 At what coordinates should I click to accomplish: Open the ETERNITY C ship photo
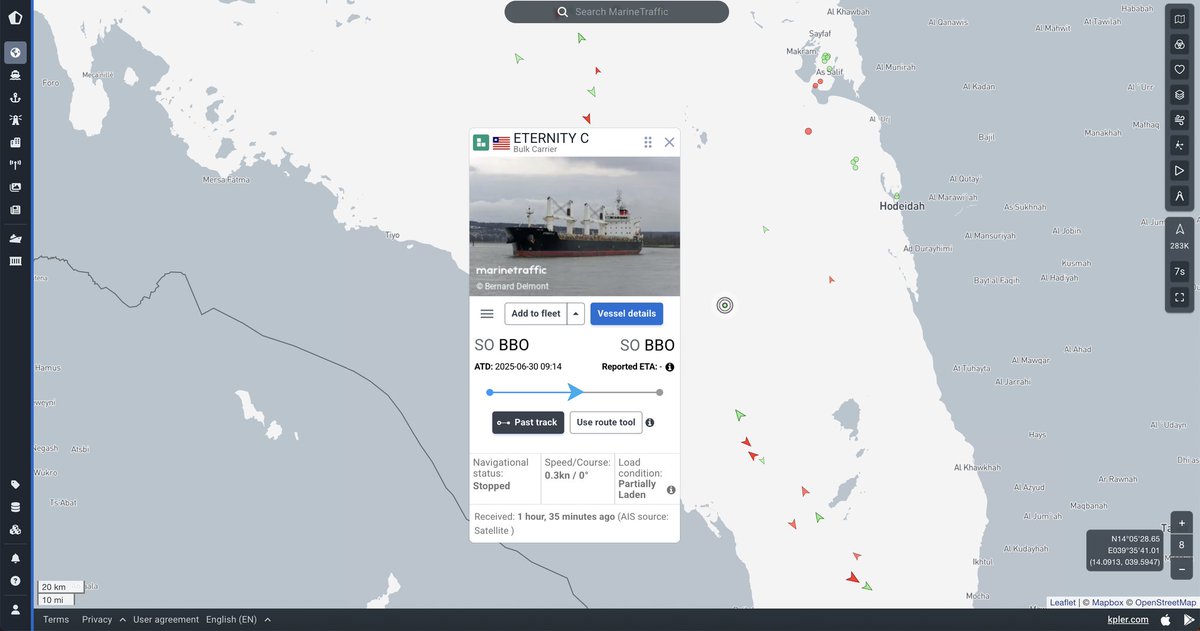point(575,226)
